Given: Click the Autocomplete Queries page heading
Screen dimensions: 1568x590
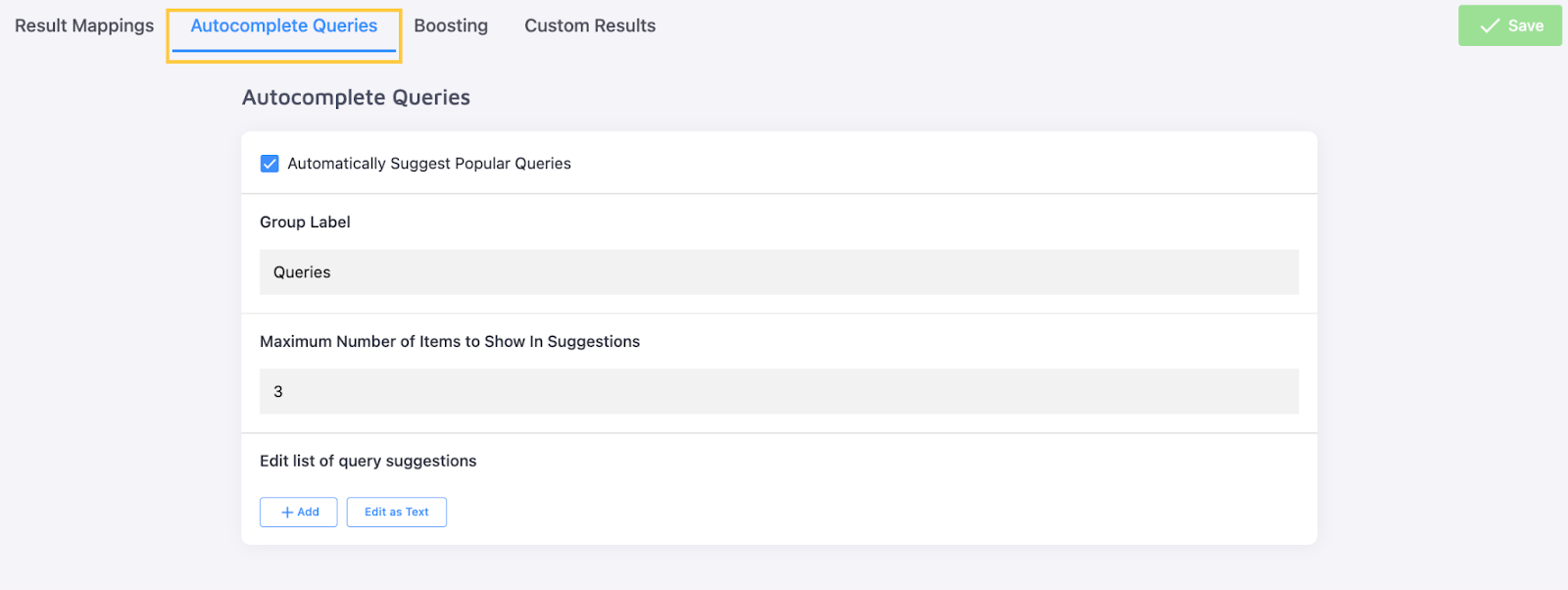Looking at the screenshot, I should [x=356, y=98].
